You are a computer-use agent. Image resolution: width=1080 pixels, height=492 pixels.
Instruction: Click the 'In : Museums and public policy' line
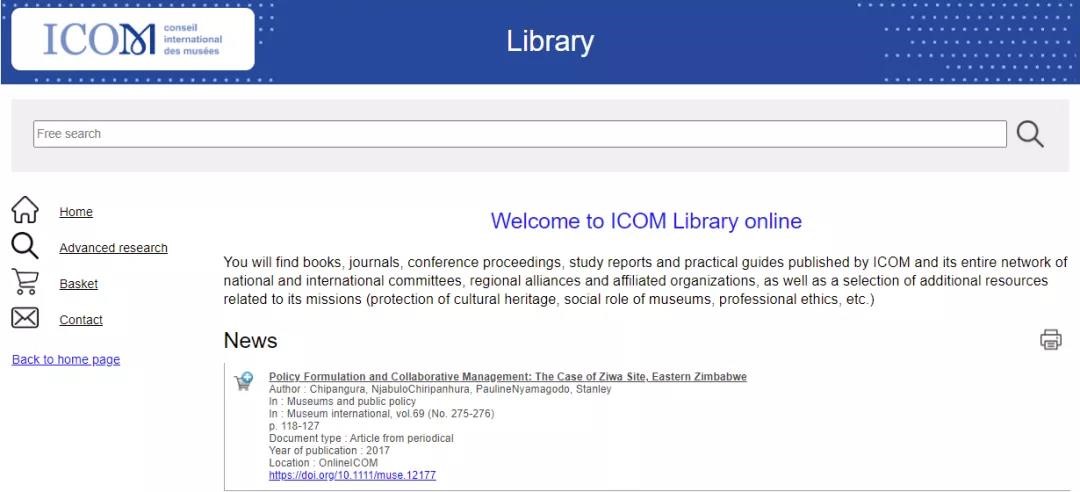coord(342,402)
